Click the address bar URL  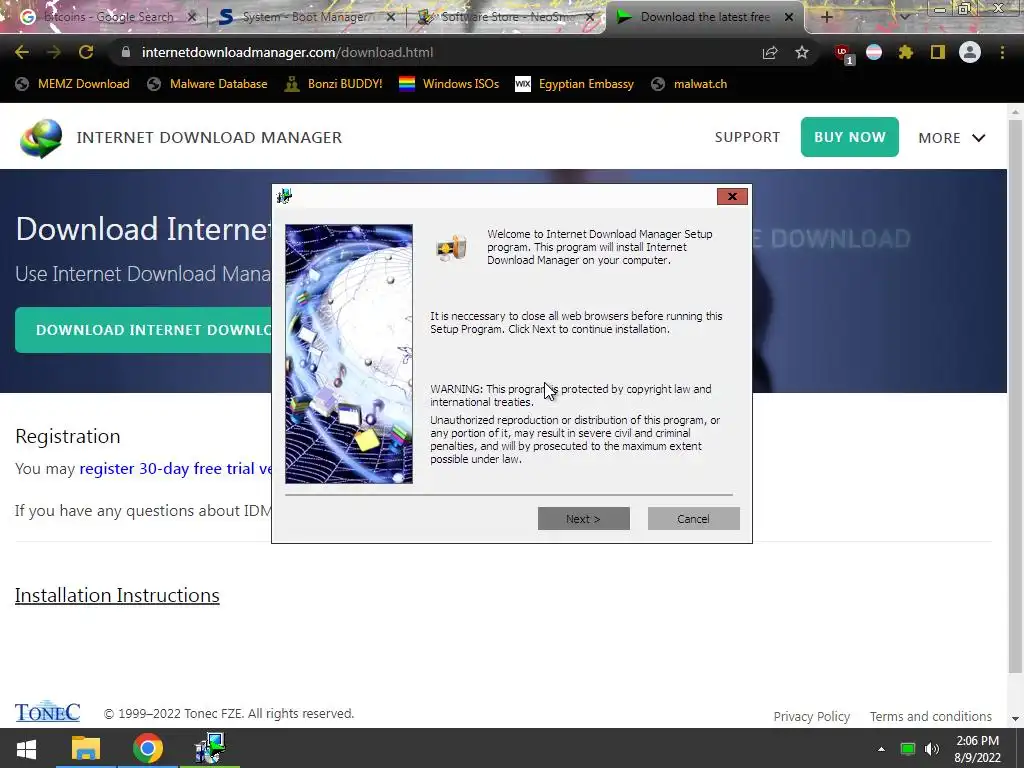point(287,52)
